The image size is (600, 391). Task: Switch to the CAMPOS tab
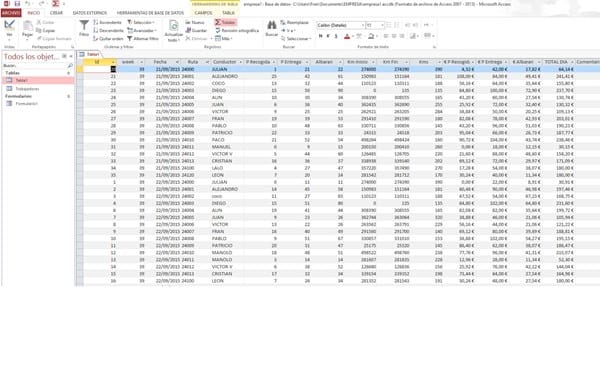pyautogui.click(x=203, y=13)
